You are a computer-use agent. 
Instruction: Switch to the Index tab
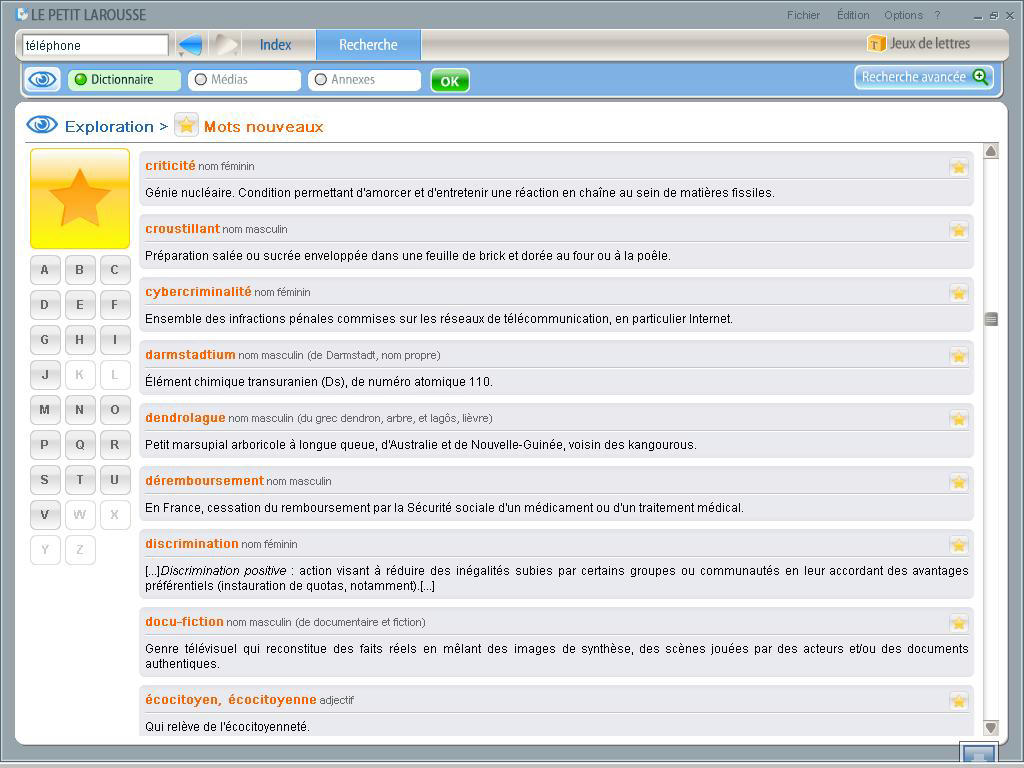(277, 44)
